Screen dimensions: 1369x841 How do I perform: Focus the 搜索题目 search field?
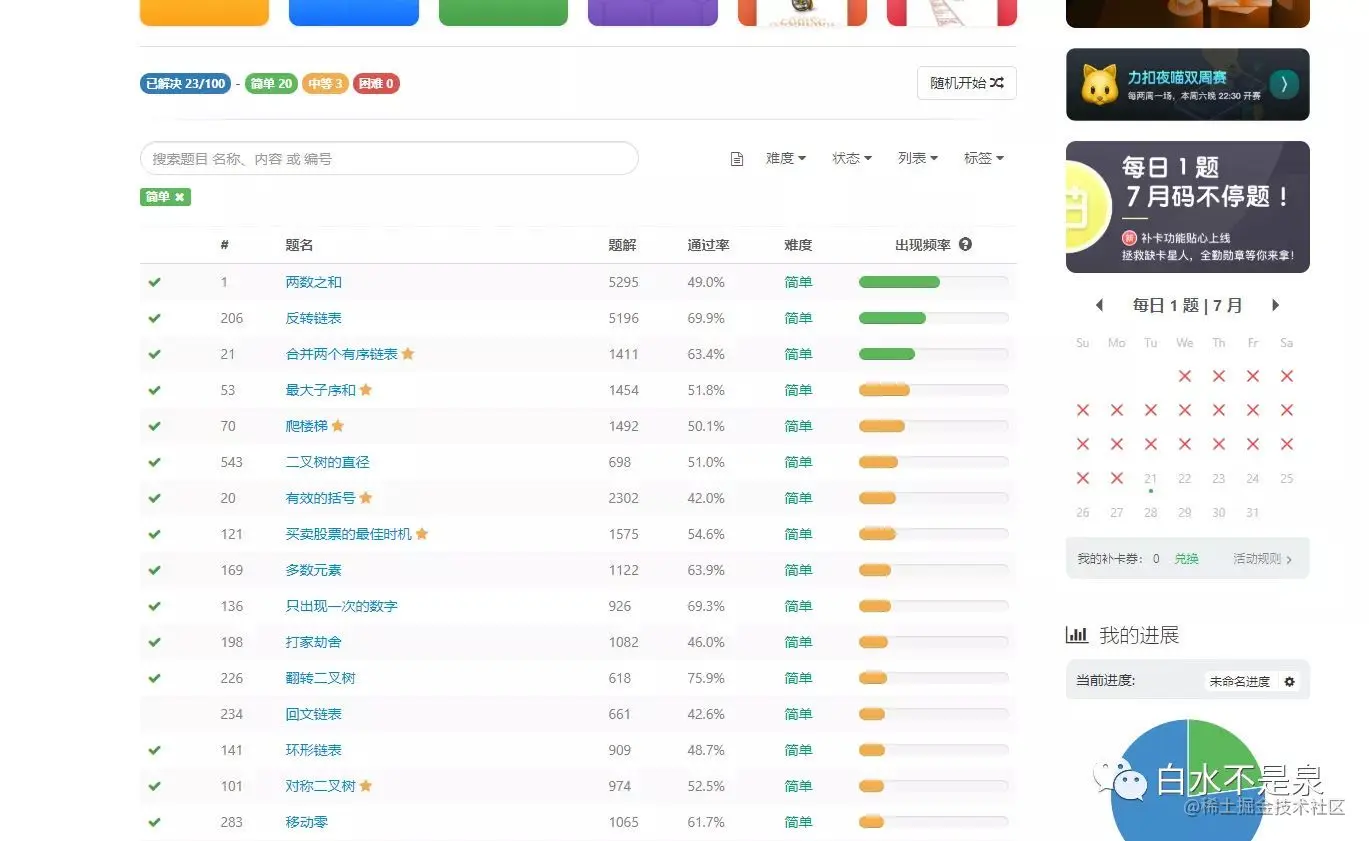pyautogui.click(x=389, y=158)
